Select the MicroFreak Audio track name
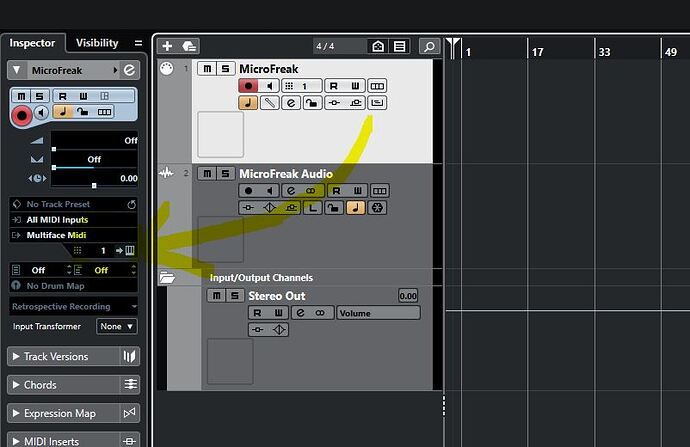This screenshot has height=447, width=690. click(286, 174)
